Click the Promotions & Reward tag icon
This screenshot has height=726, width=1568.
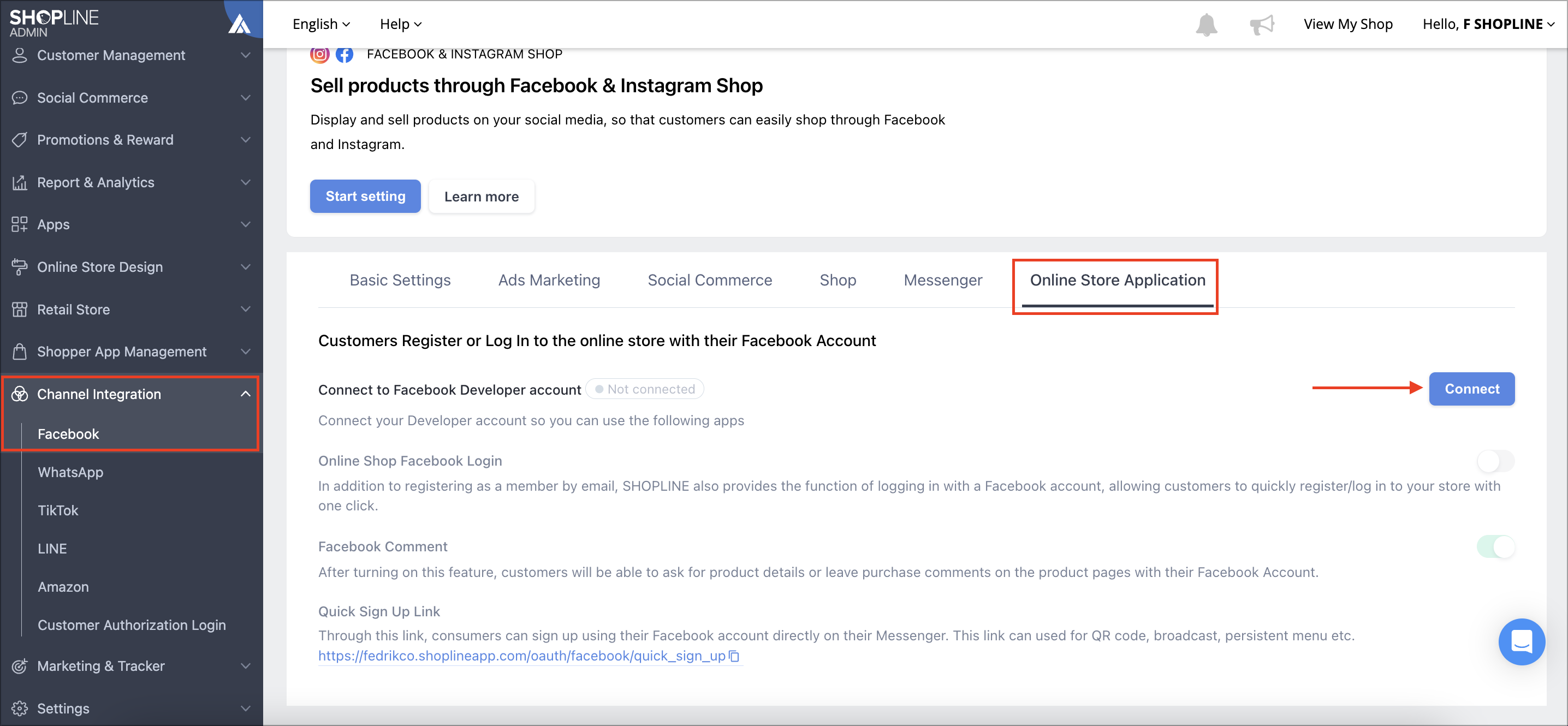click(20, 140)
